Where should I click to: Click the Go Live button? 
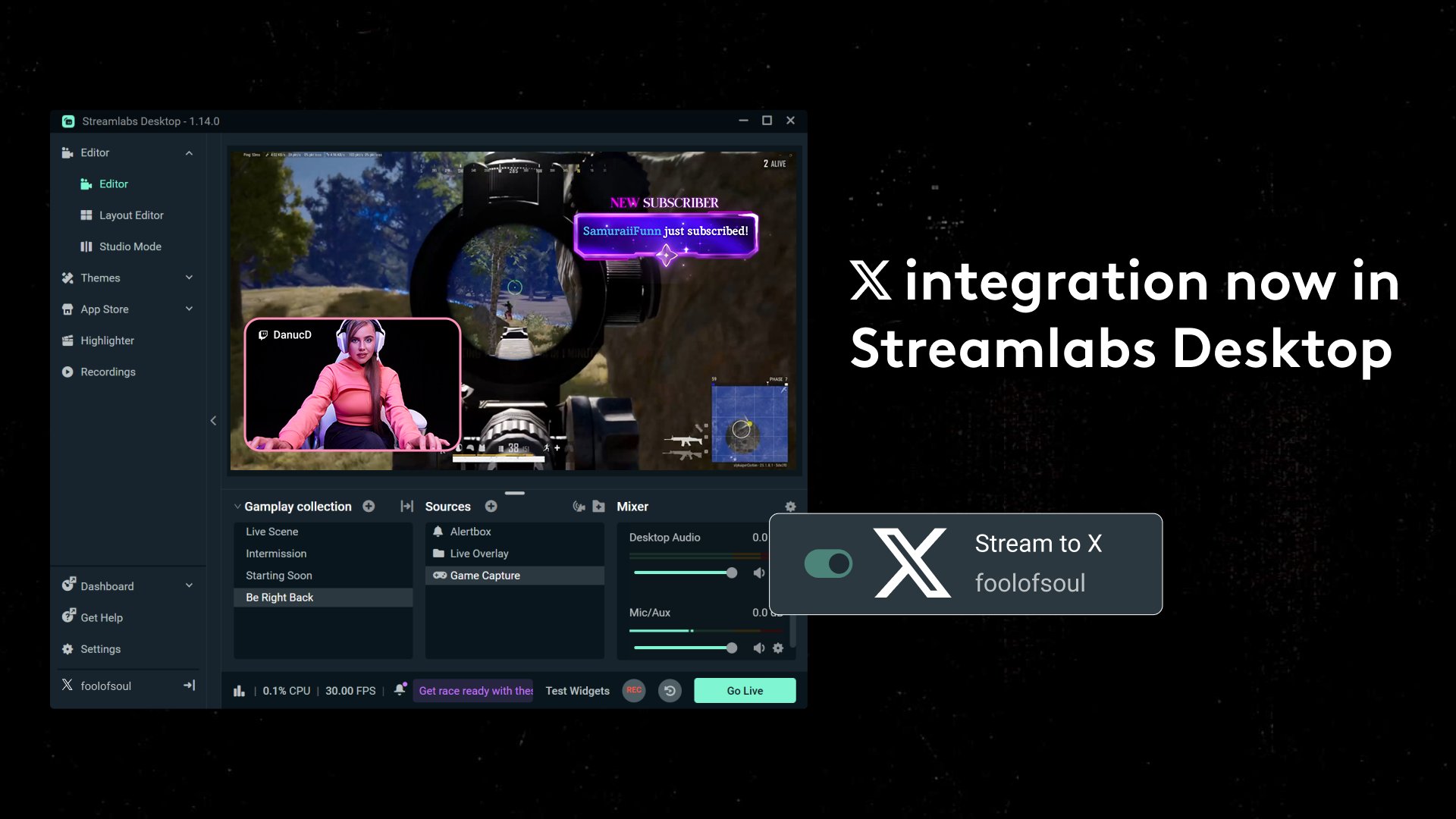click(x=745, y=690)
